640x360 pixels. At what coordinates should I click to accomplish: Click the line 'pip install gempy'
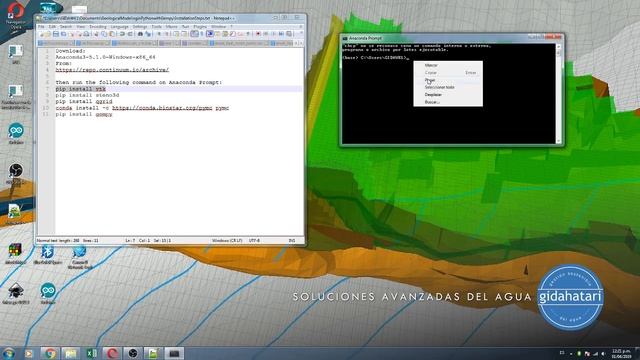[x=84, y=114]
